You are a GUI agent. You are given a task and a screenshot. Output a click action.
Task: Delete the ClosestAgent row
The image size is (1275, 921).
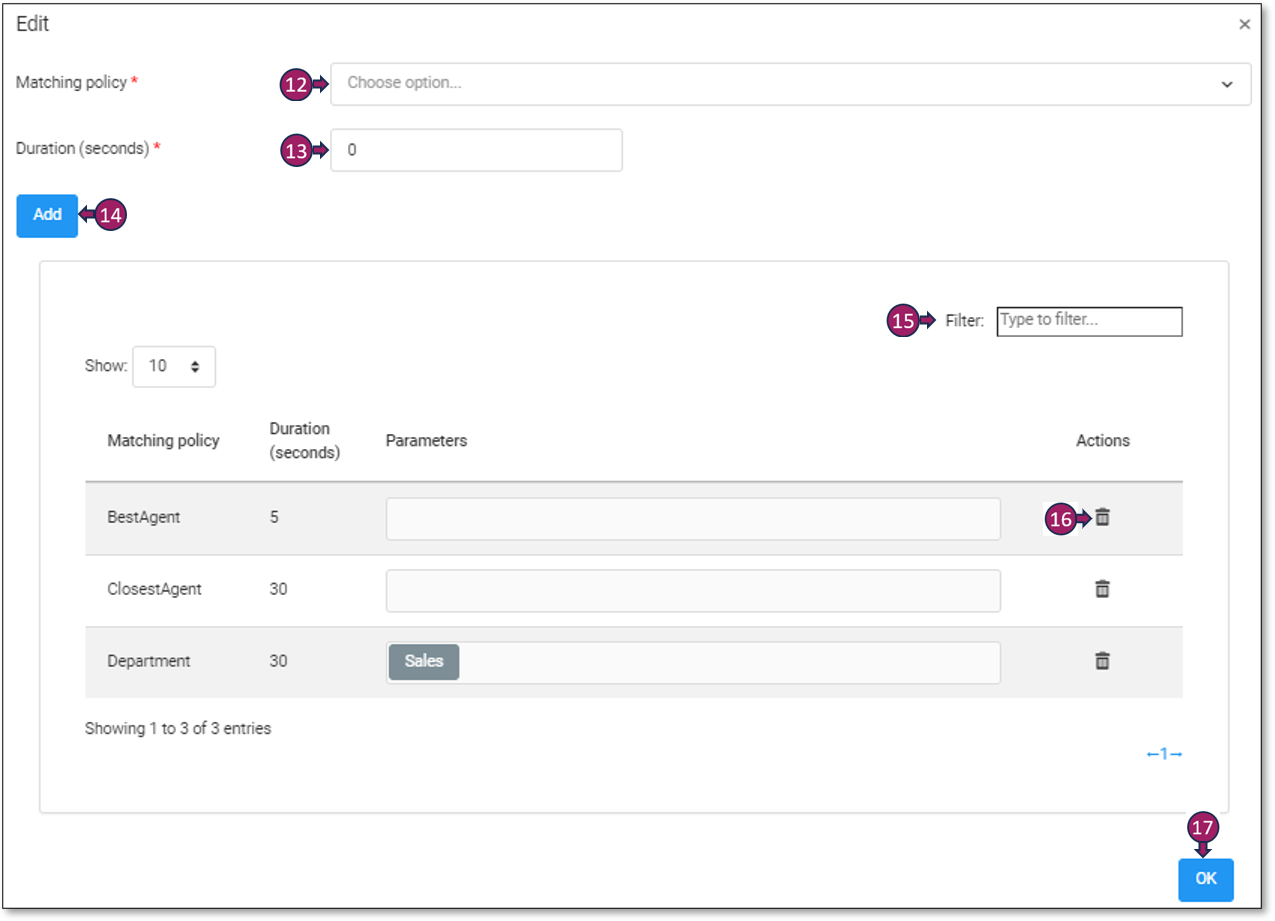tap(1102, 589)
